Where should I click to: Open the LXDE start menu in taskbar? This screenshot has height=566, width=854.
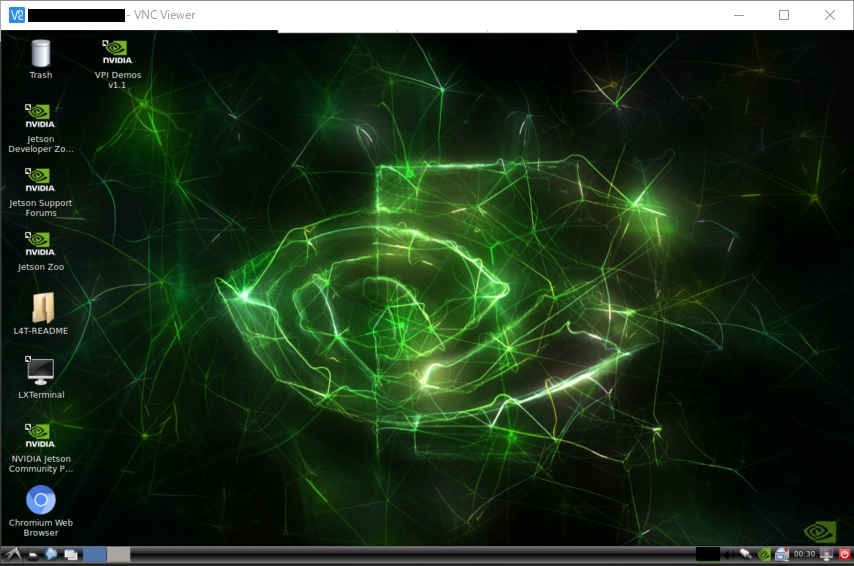13,555
